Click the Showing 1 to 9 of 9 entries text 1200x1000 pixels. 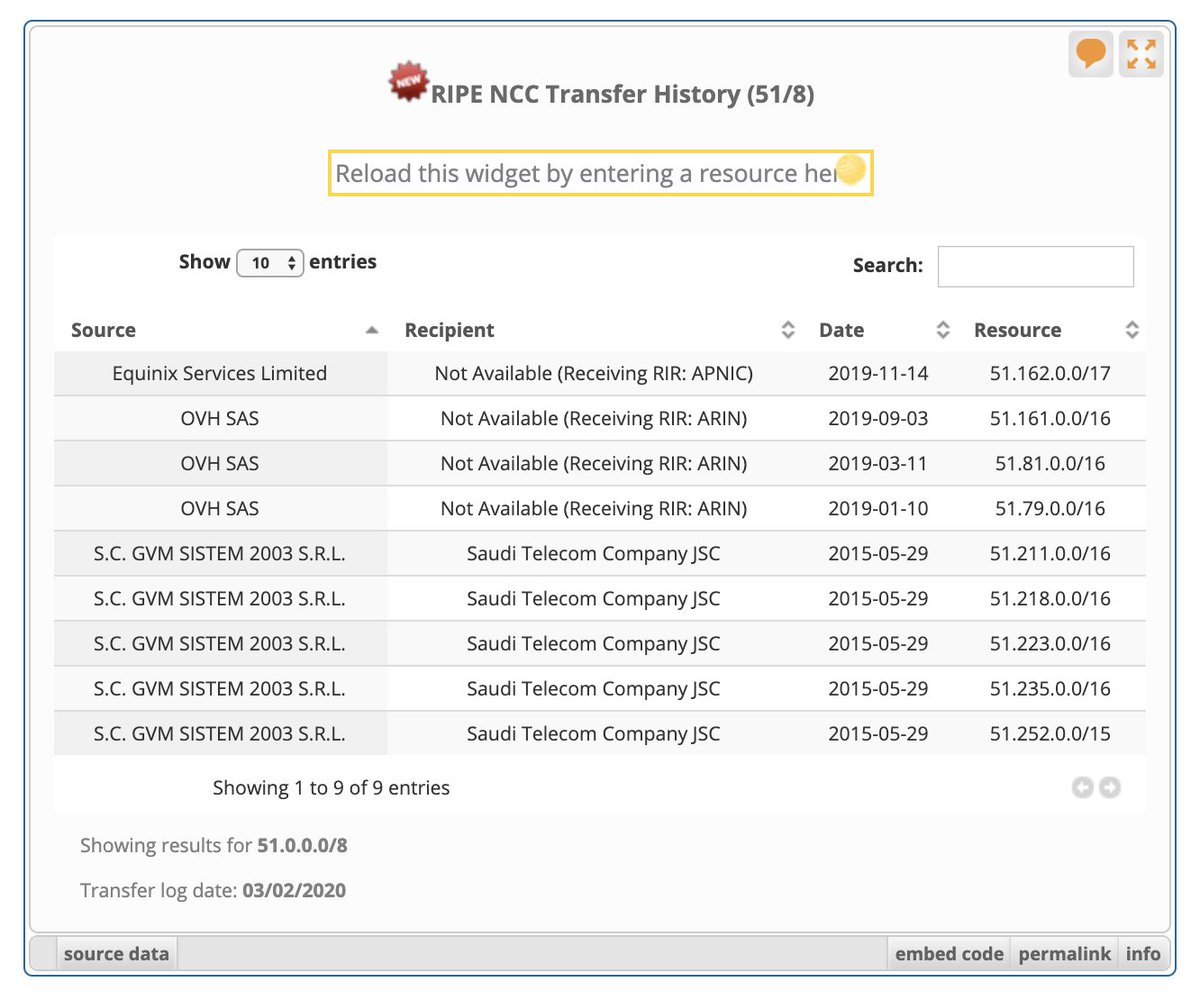pos(331,788)
